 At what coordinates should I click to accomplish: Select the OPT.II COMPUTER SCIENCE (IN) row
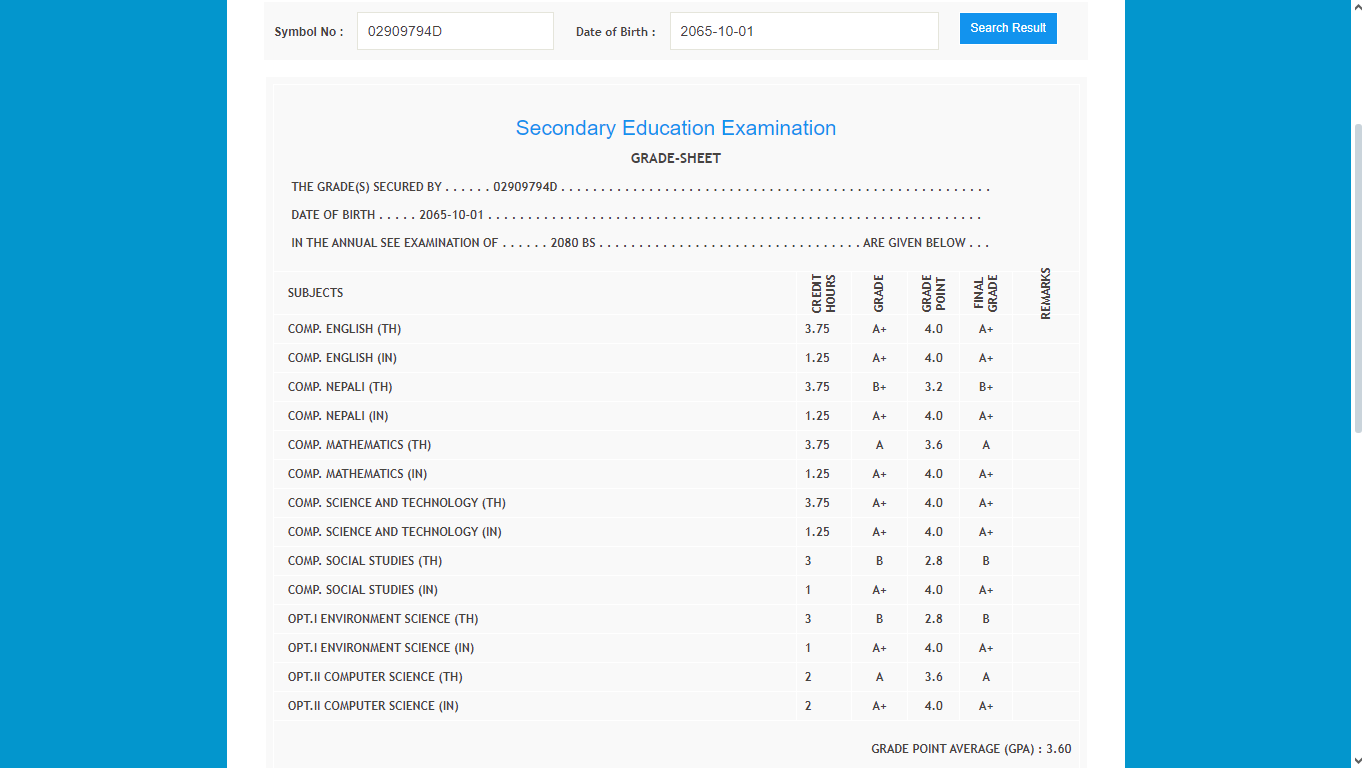[x=373, y=706]
